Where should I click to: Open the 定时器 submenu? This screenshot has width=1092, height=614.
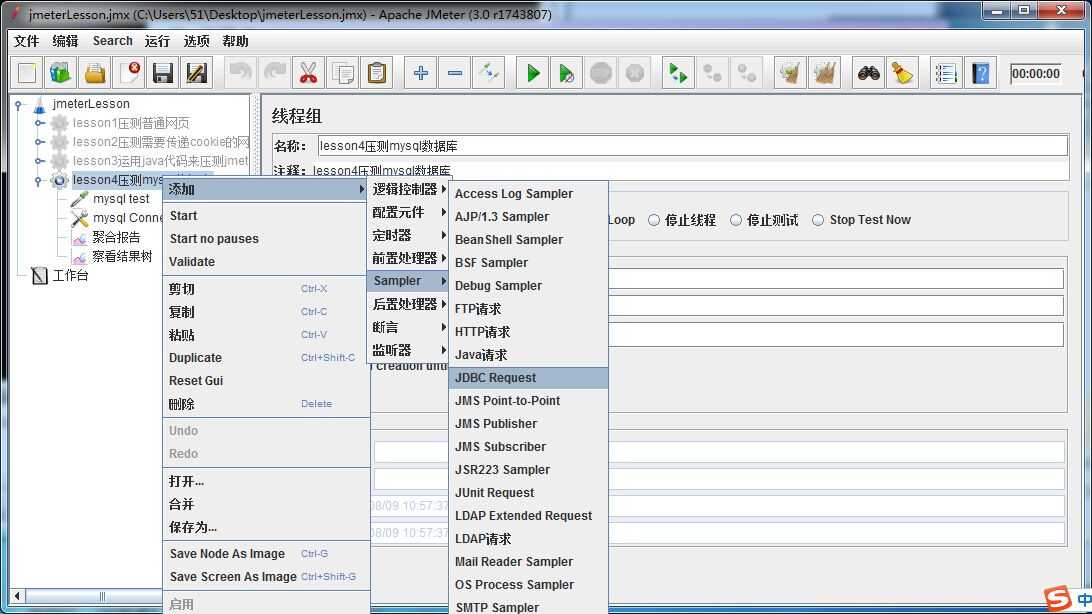(x=408, y=235)
